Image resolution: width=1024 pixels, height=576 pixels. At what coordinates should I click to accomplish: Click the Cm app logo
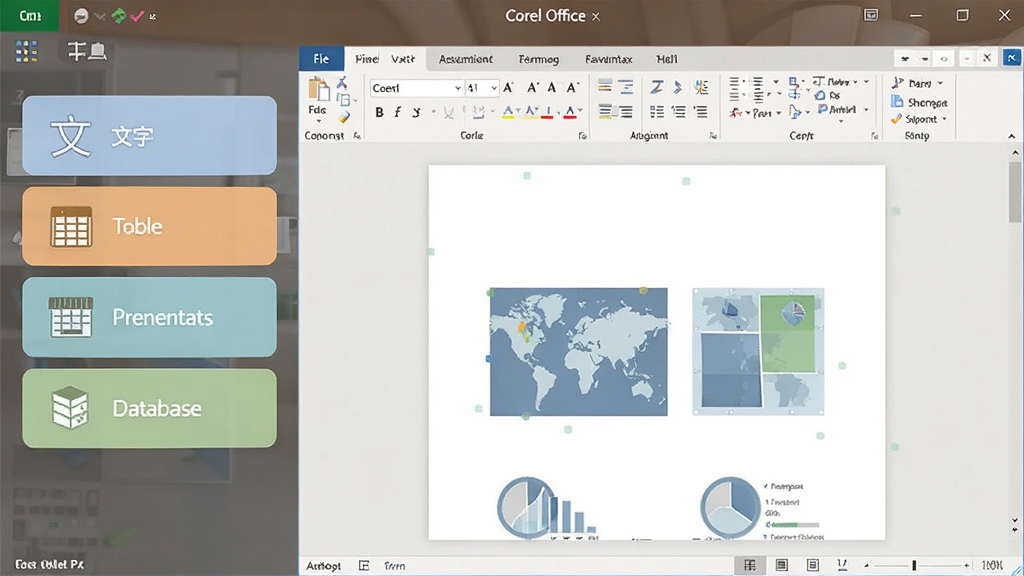click(29, 16)
